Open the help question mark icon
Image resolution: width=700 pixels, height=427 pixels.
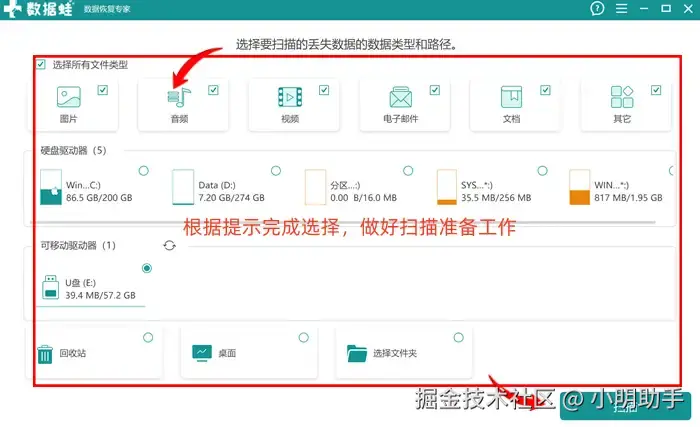pos(597,8)
